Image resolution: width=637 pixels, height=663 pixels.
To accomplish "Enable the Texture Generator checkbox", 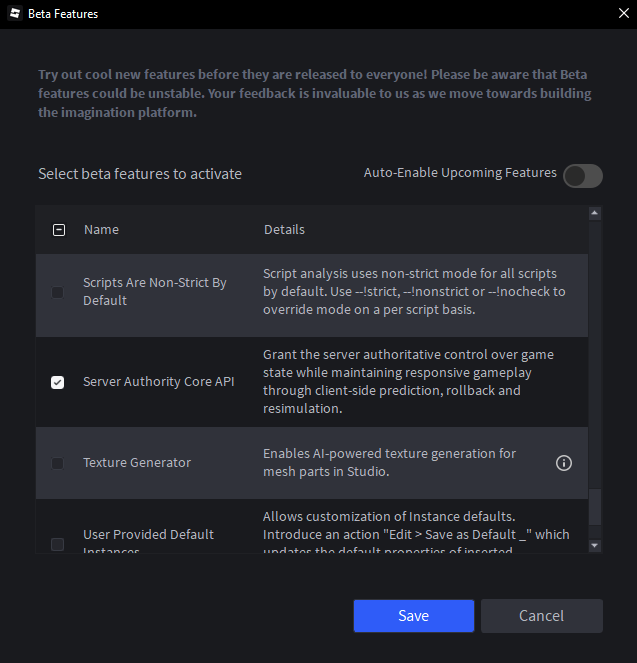I will tap(58, 463).
